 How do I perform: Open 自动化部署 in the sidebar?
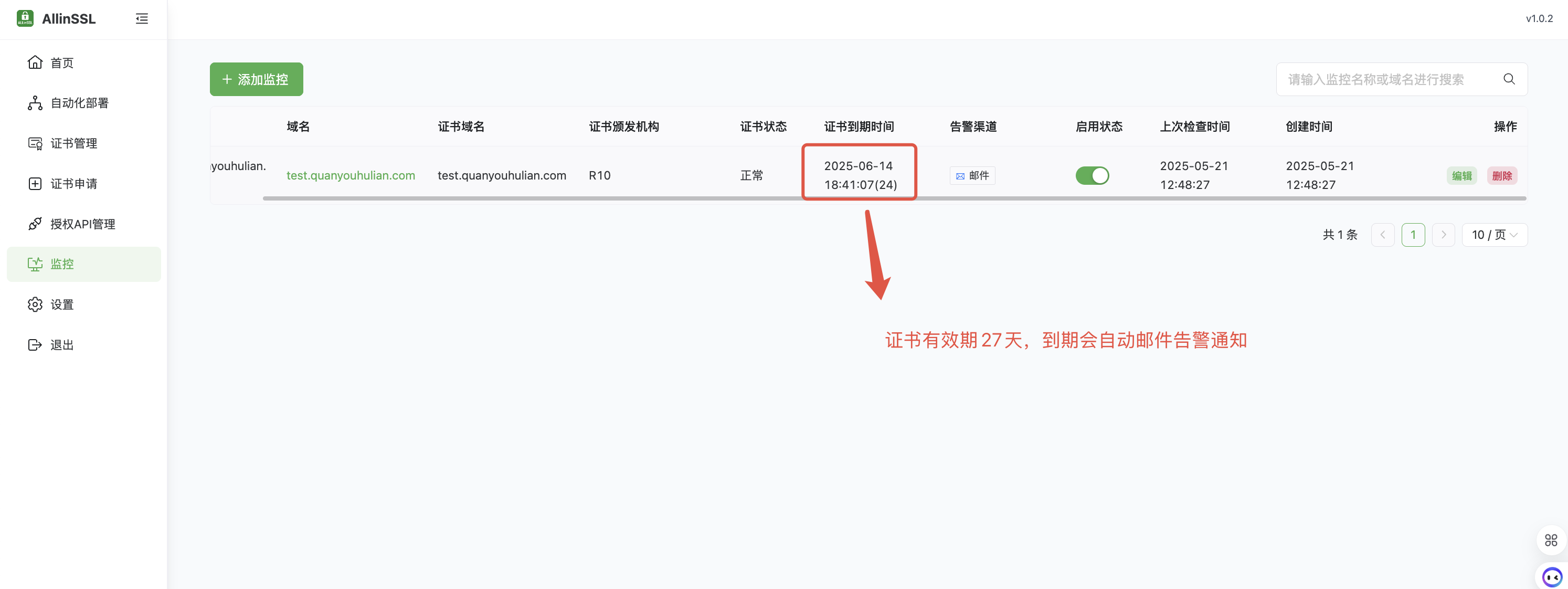pyautogui.click(x=79, y=103)
